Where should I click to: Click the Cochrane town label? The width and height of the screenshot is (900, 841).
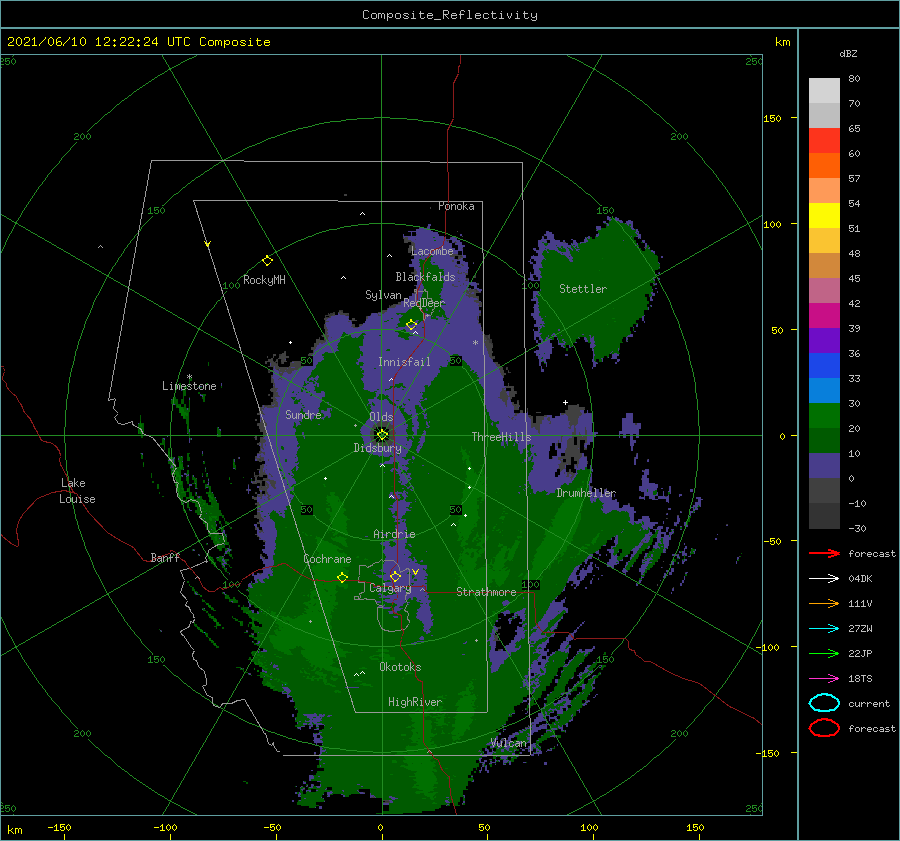click(x=327, y=559)
